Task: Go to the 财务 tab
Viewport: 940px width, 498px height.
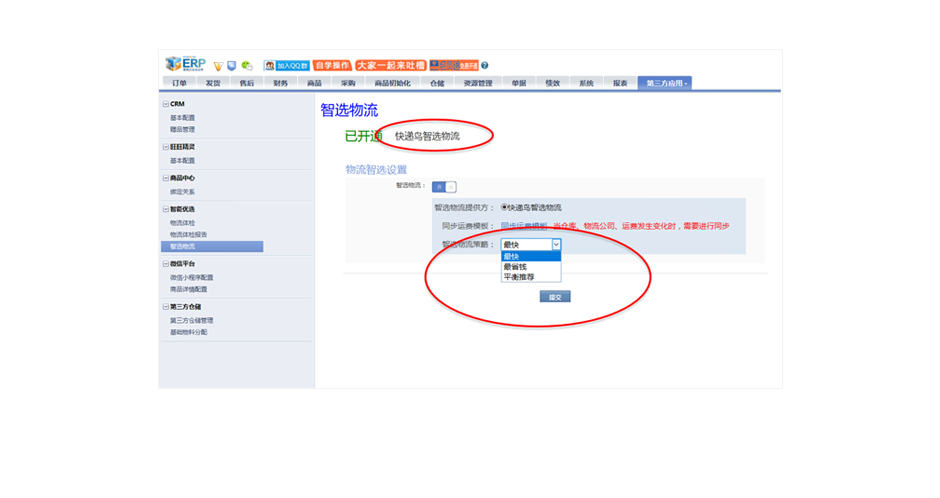Action: [x=281, y=83]
